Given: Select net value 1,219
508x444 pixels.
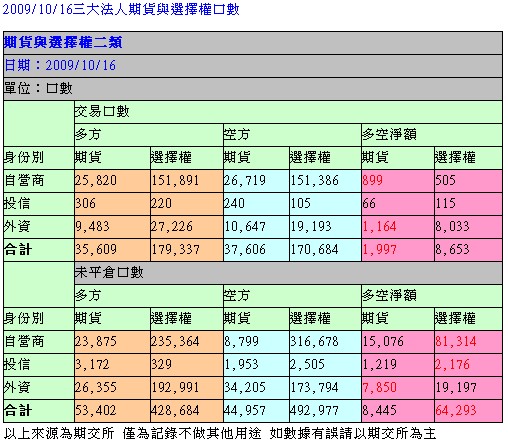Looking at the screenshot, I should click(380, 364).
